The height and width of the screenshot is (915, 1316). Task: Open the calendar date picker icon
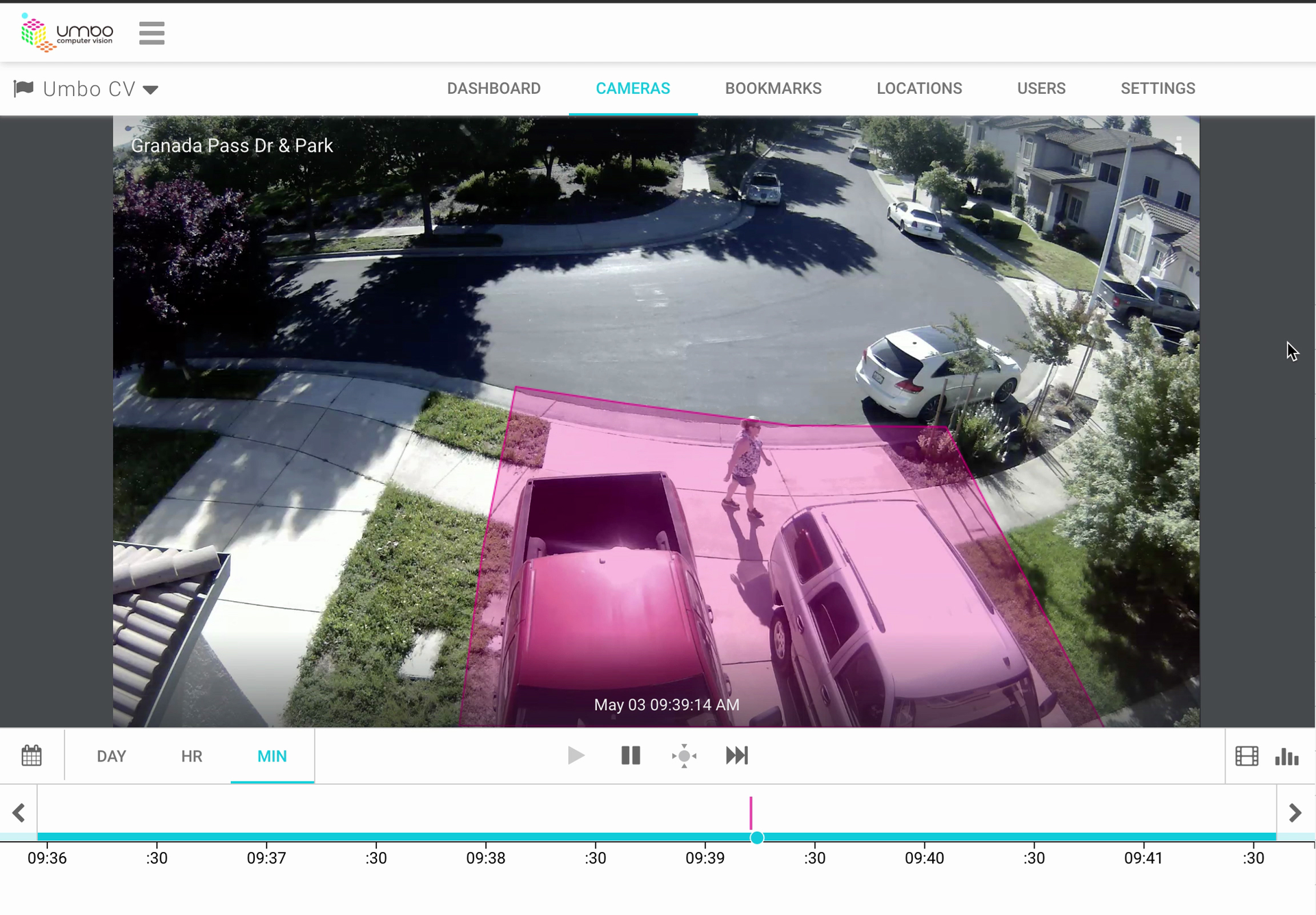(x=32, y=755)
